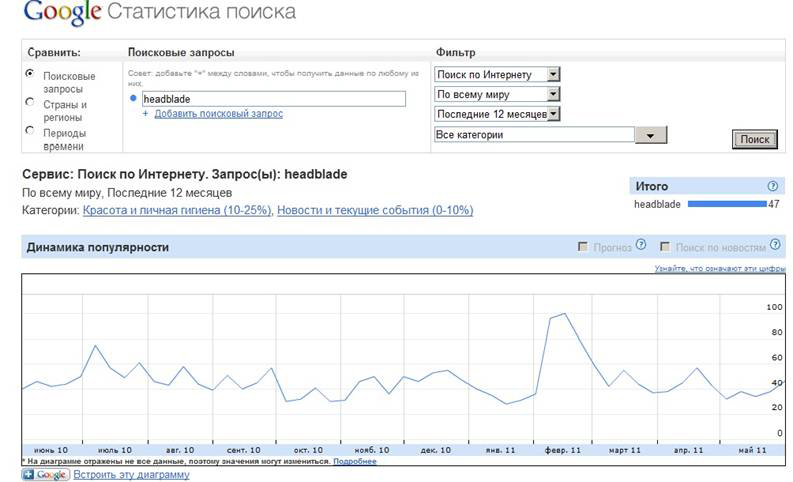793x482 pixels.
Task: Toggle the Прогноз checkbox
Action: [x=583, y=246]
